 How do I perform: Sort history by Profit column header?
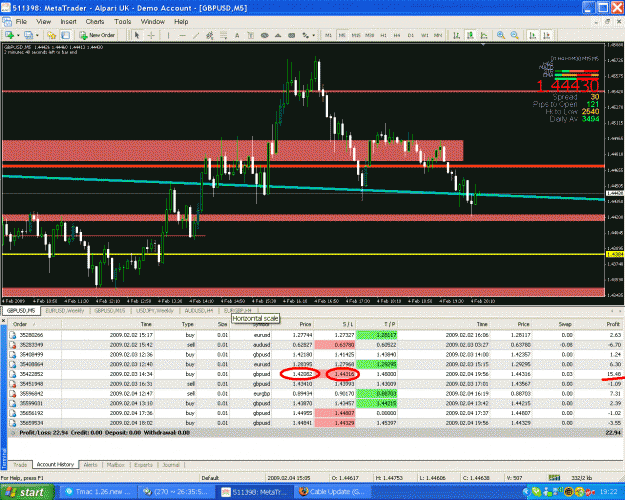(x=599, y=324)
